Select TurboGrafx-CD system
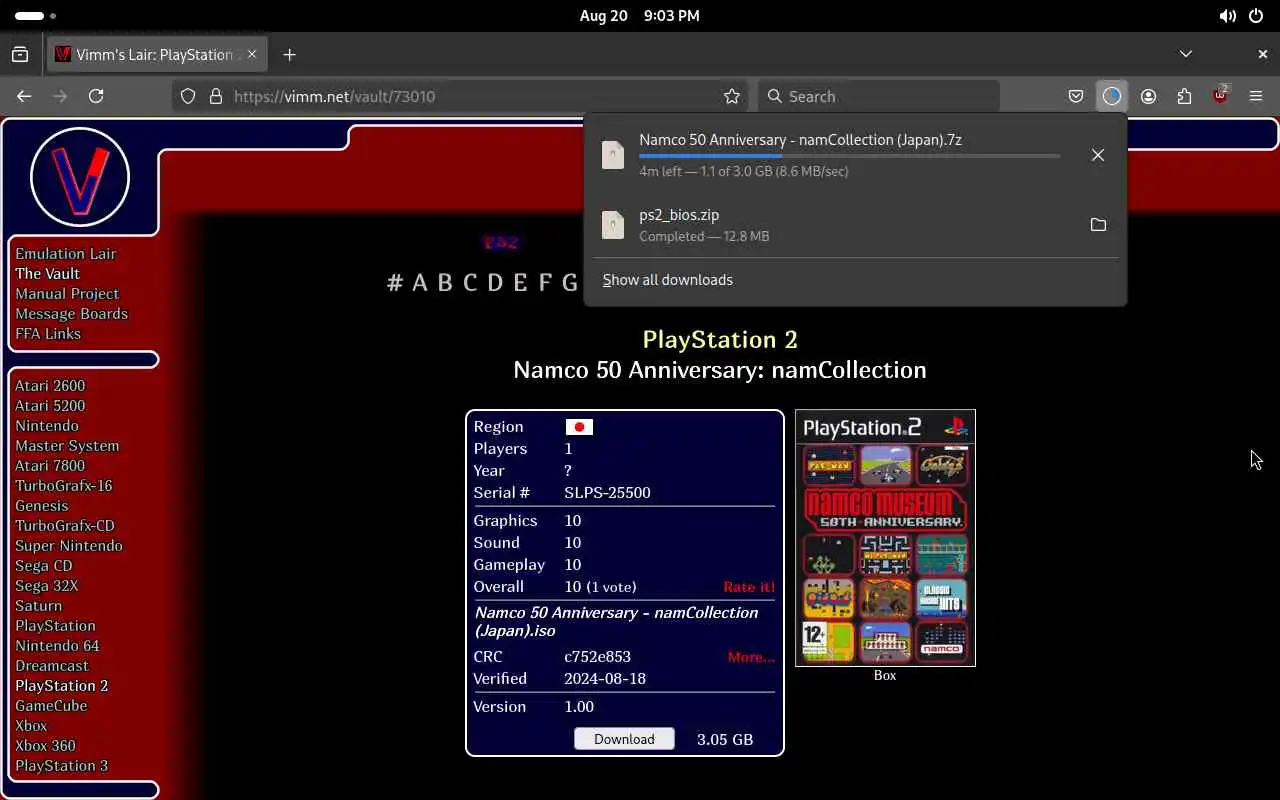Viewport: 1280px width, 800px height. click(65, 526)
